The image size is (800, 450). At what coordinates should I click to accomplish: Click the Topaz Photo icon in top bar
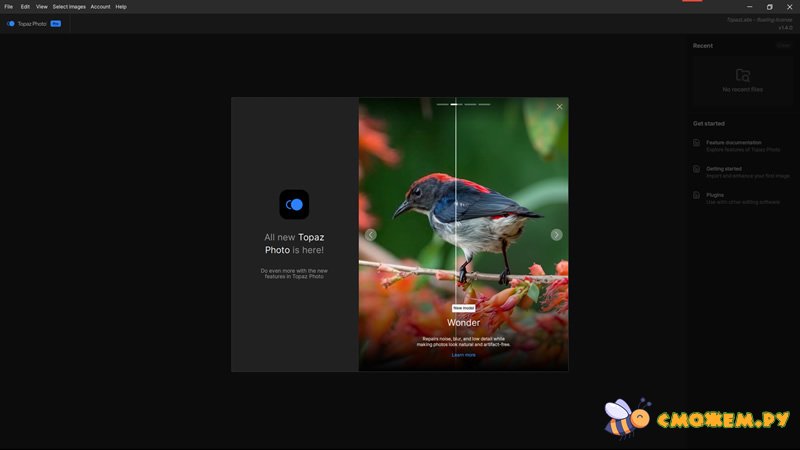click(10, 24)
